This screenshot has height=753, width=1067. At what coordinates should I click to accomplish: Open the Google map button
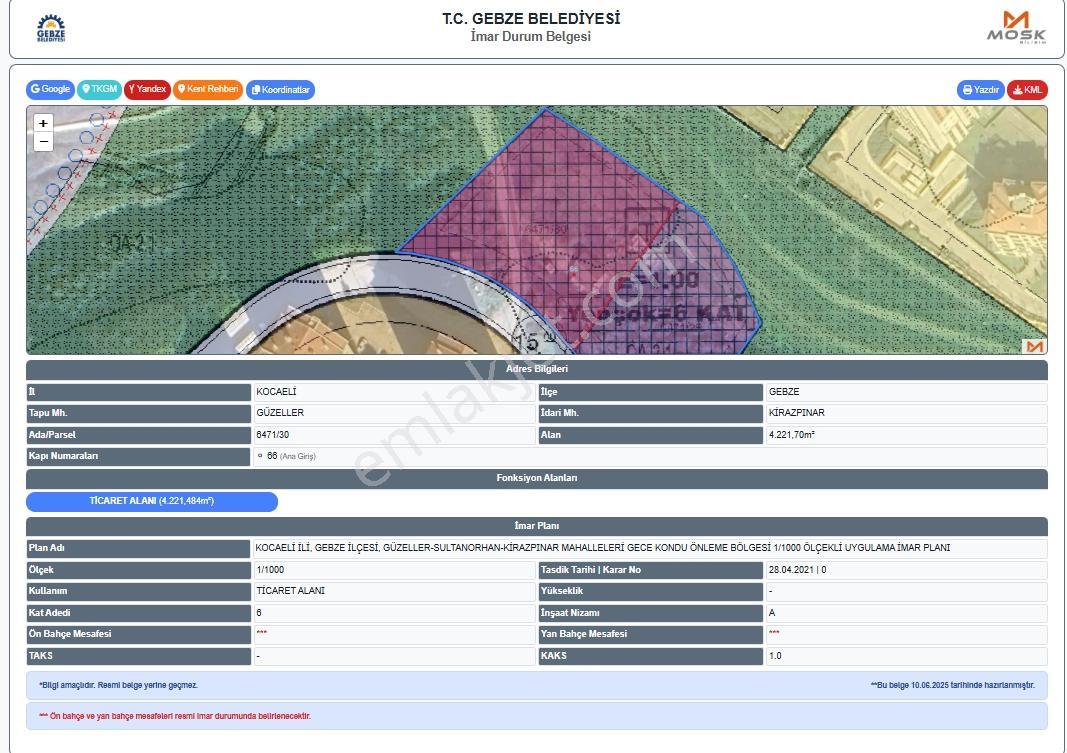[x=50, y=89]
